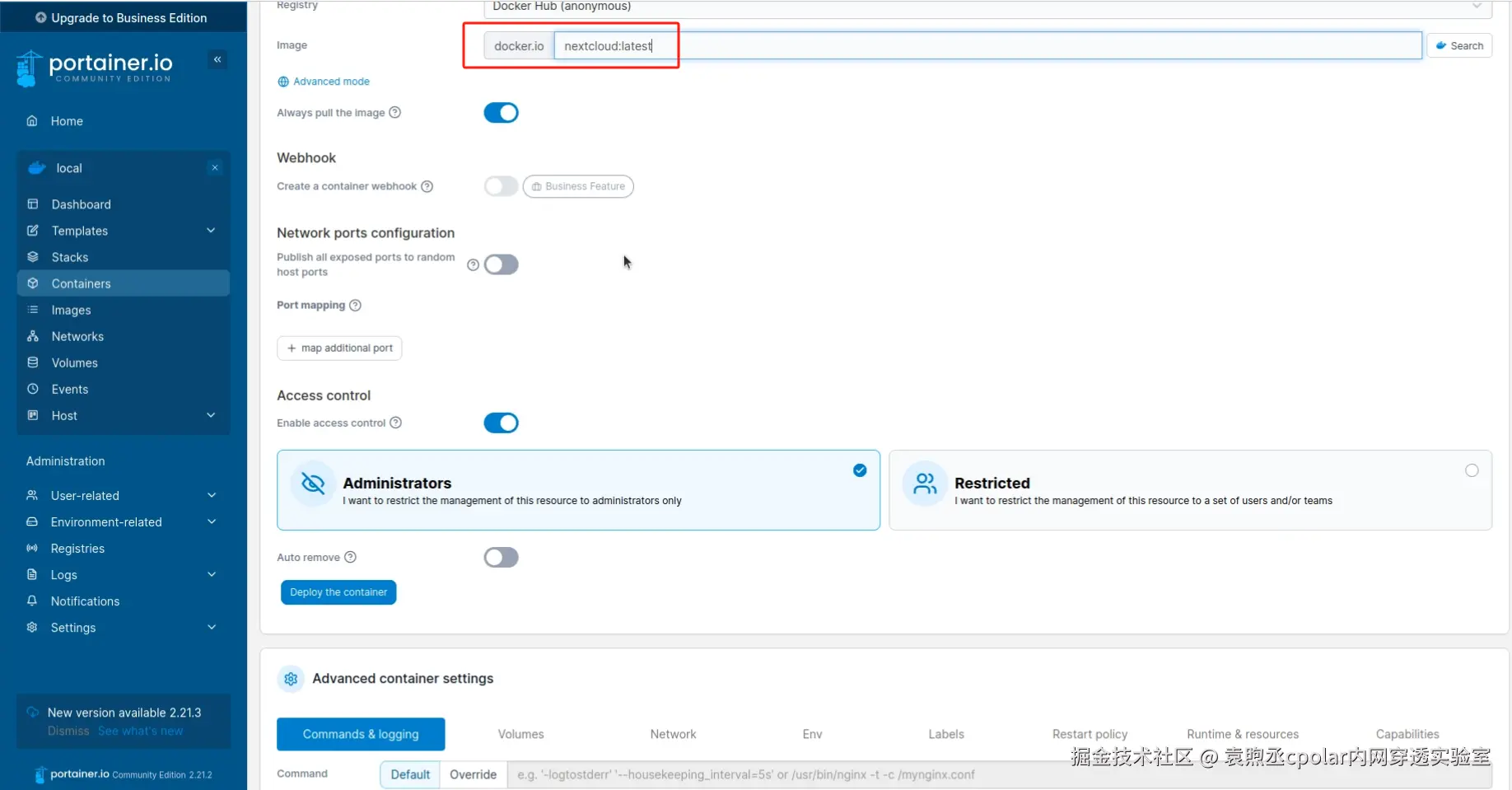Click Deploy the container button
This screenshot has width=1512, height=790.
(x=338, y=592)
